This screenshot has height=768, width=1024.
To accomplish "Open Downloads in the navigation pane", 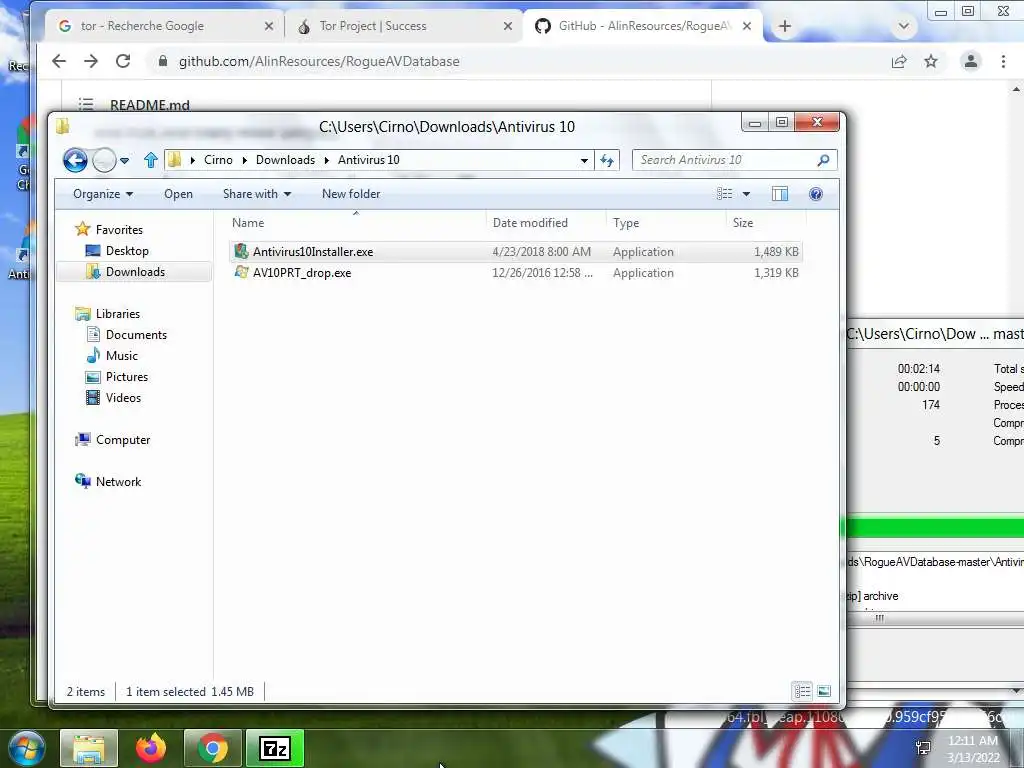I will 135,272.
